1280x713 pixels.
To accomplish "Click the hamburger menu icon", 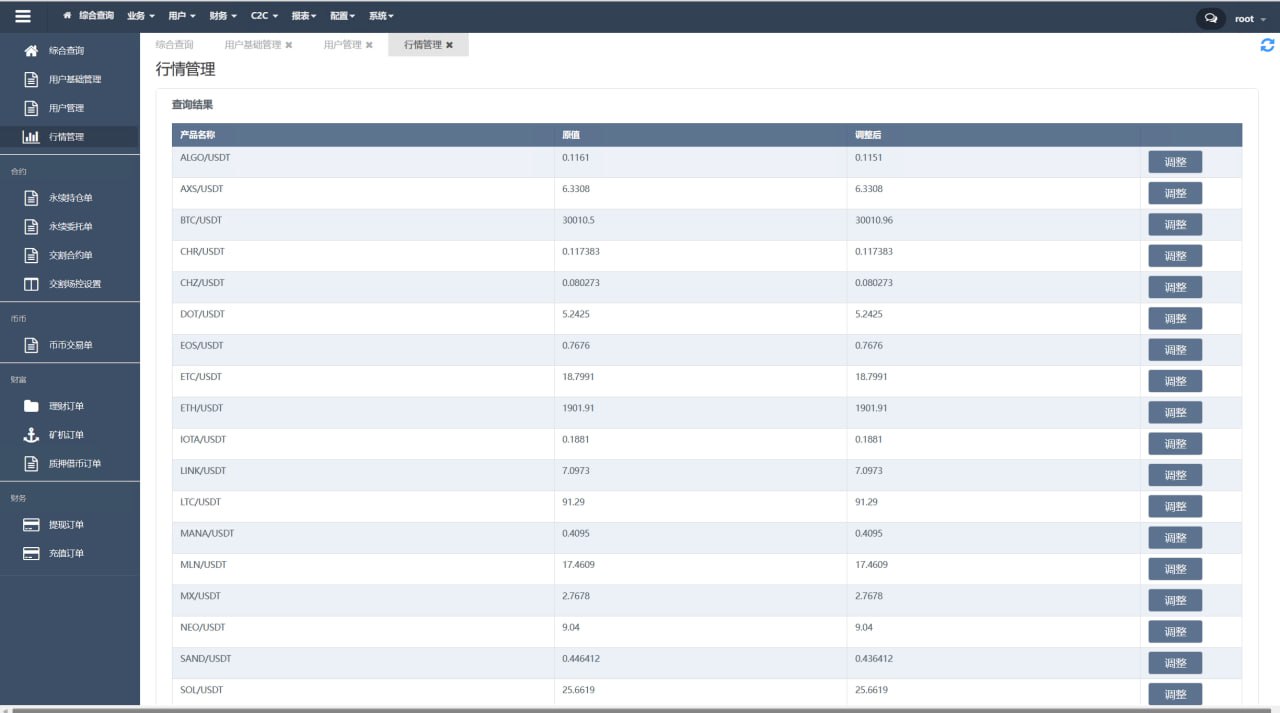I will [x=23, y=16].
